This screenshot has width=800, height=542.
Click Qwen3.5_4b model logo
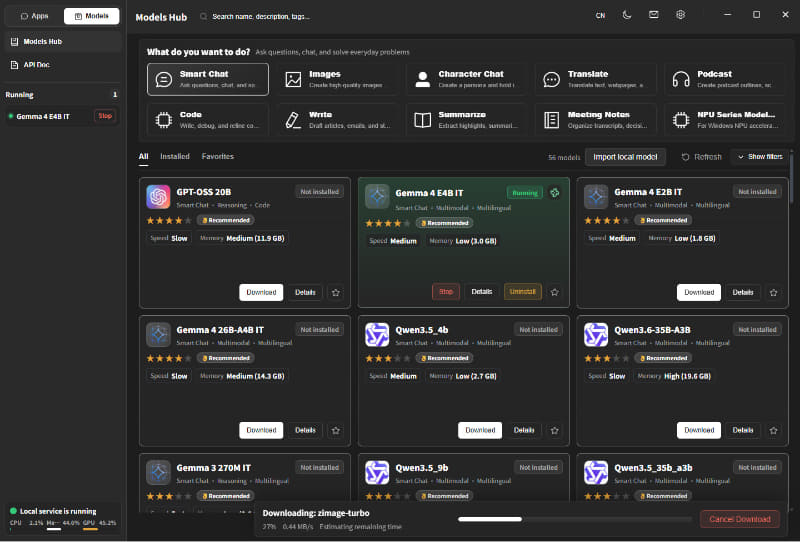(377, 335)
